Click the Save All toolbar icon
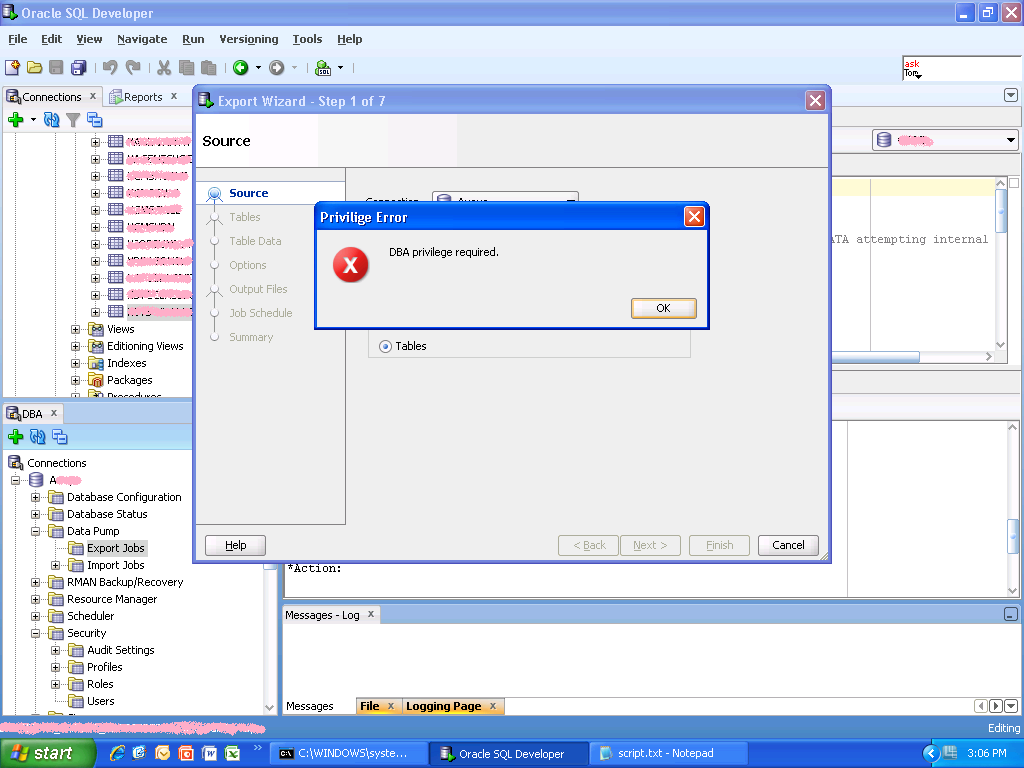The height and width of the screenshot is (768, 1024). [x=79, y=68]
